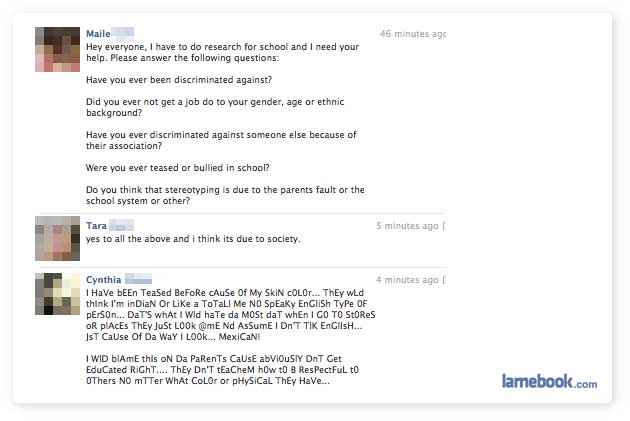Click the lamebook.com logo
This screenshot has width=630, height=421.
pos(549,381)
